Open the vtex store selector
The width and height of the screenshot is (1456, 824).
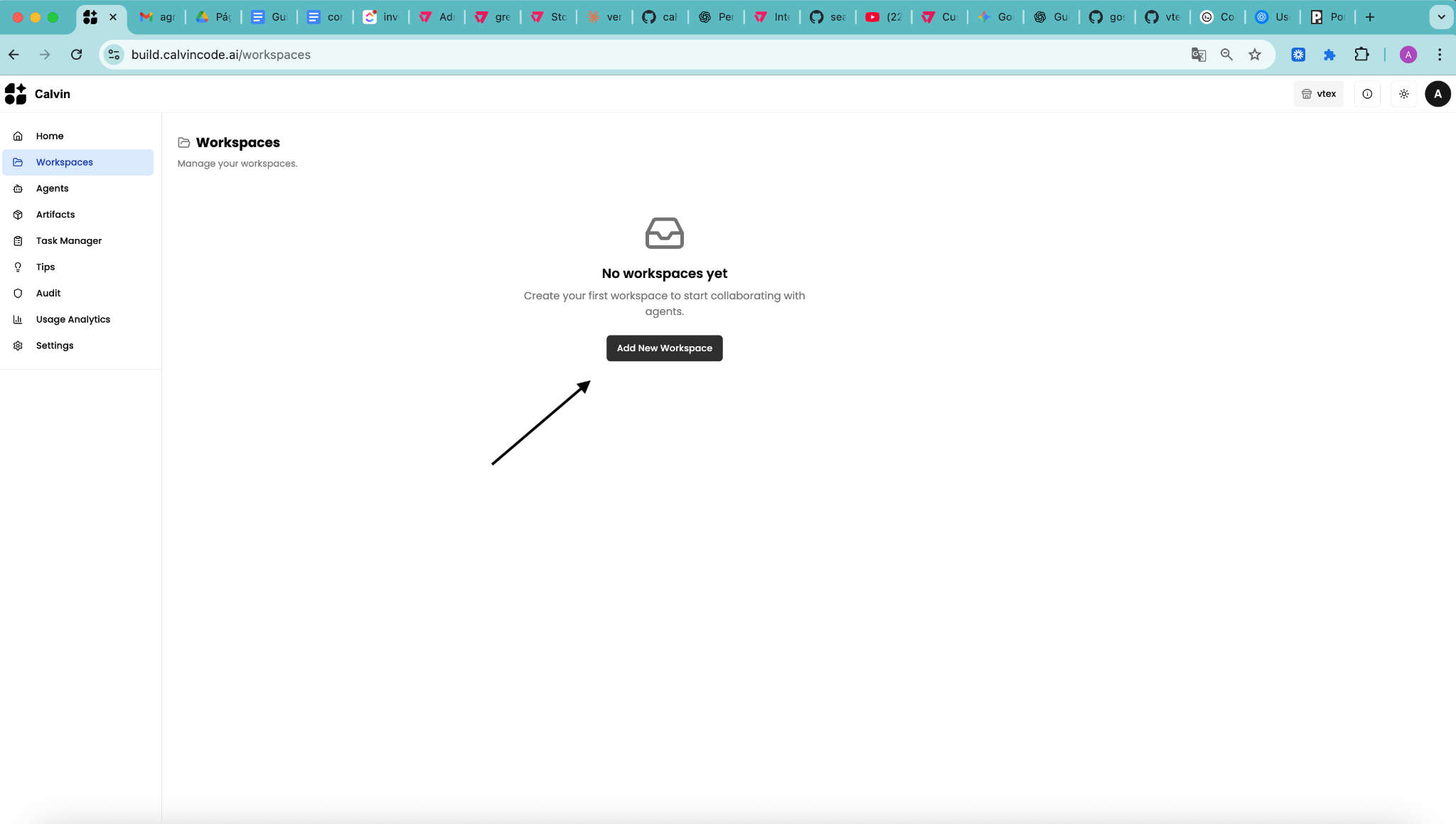click(1318, 94)
